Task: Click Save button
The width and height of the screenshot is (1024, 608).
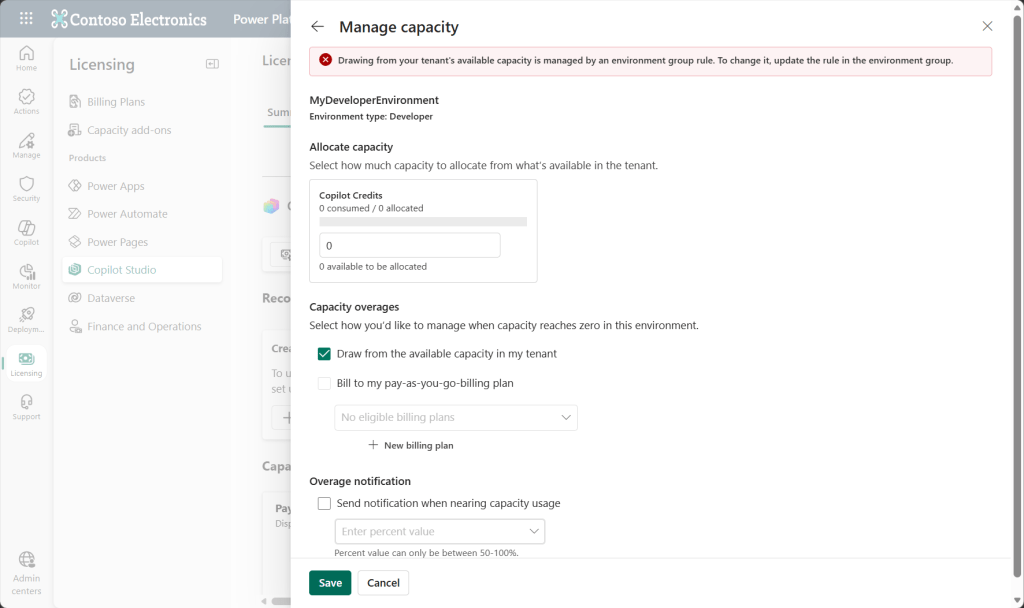Action: point(330,583)
